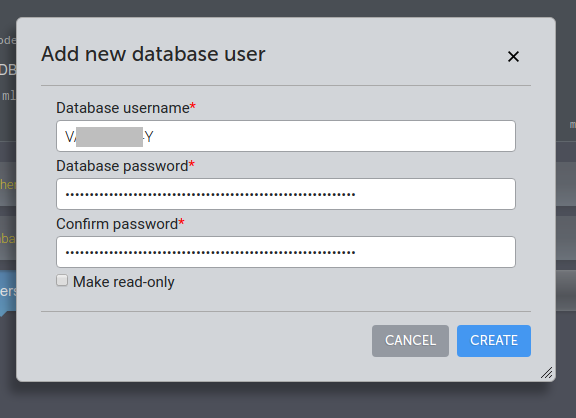Cancel adding the database user
This screenshot has width=576, height=418.
410,341
